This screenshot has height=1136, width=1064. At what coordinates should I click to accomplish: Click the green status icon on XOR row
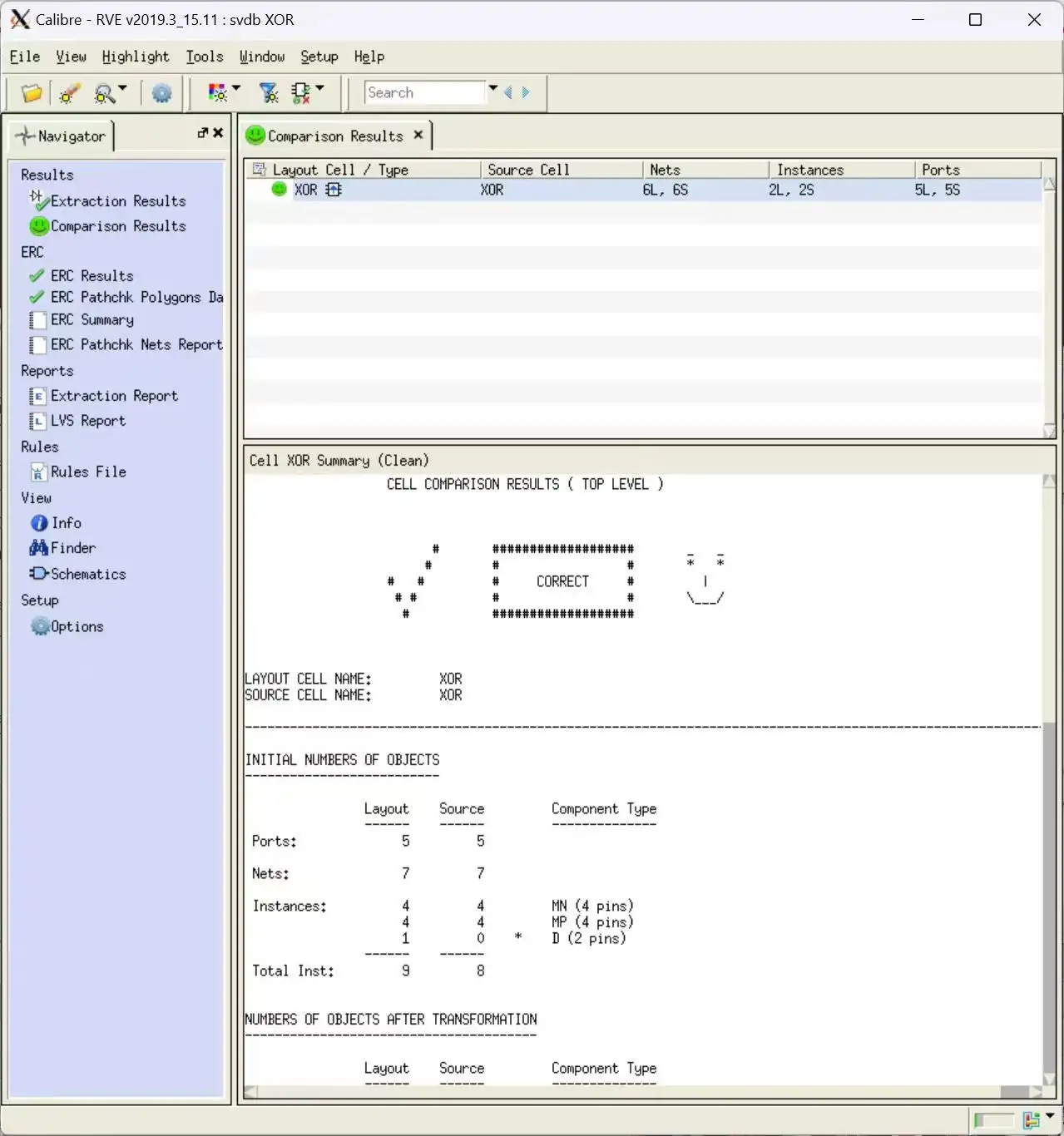click(280, 190)
